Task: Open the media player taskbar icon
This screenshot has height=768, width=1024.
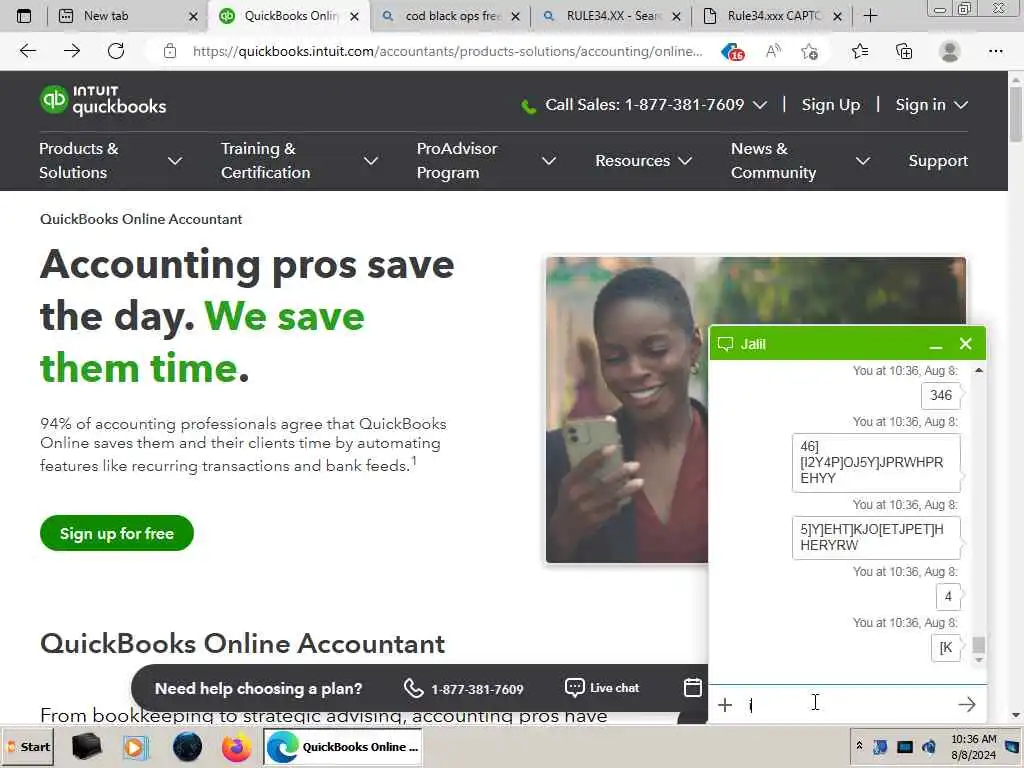Action: 135,746
